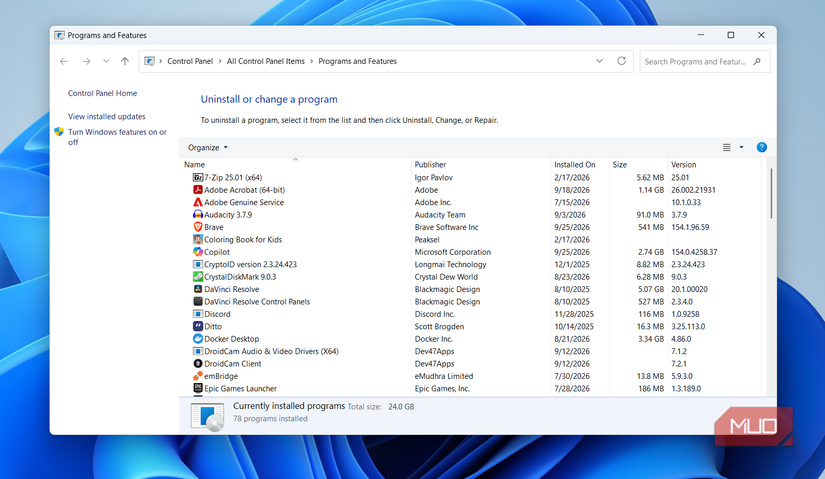Open the Organize dropdown menu

pos(208,147)
